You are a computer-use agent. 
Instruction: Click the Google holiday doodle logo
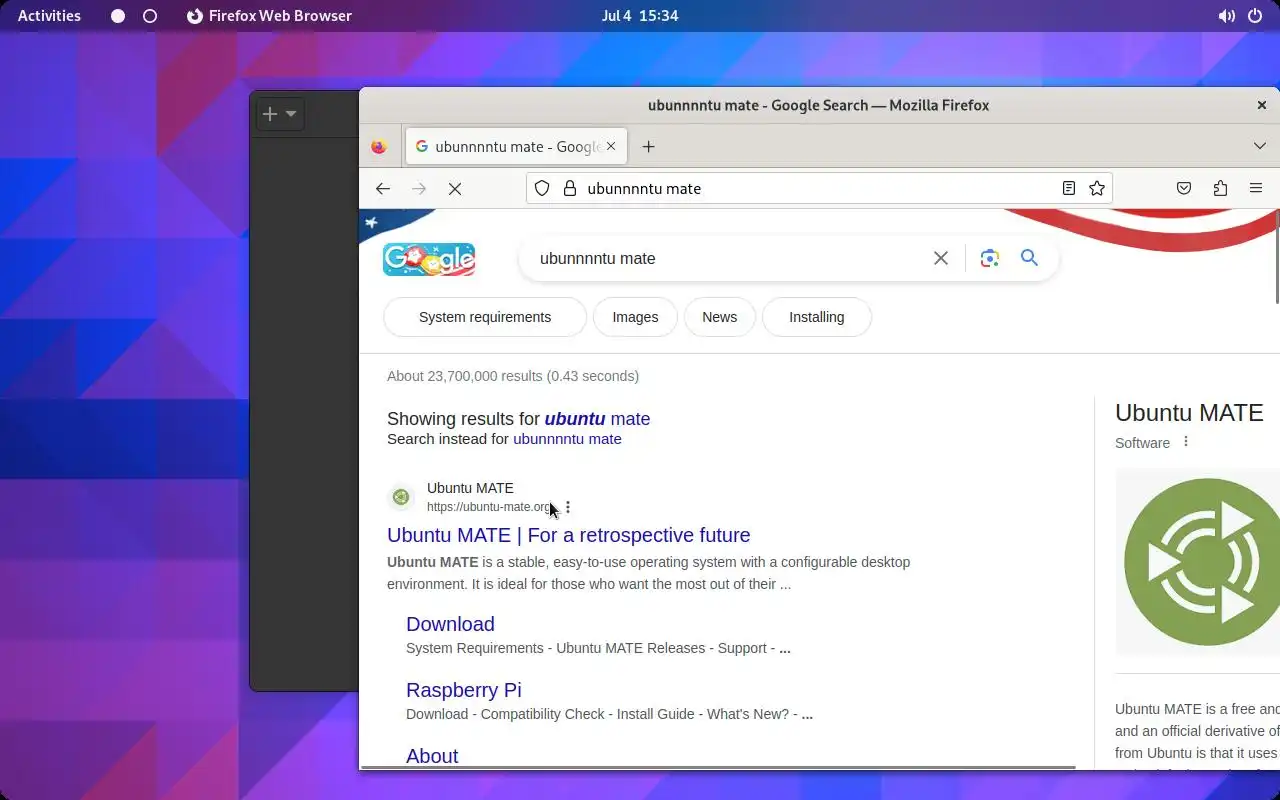click(x=429, y=259)
